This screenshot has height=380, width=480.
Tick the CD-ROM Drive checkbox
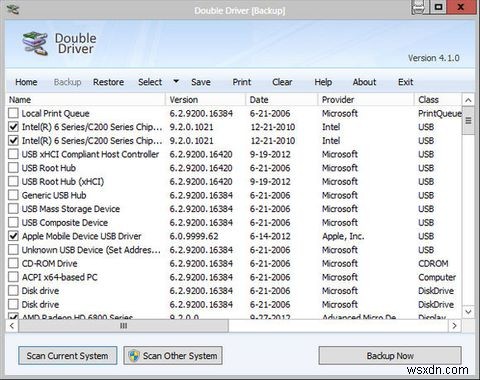[x=13, y=264]
